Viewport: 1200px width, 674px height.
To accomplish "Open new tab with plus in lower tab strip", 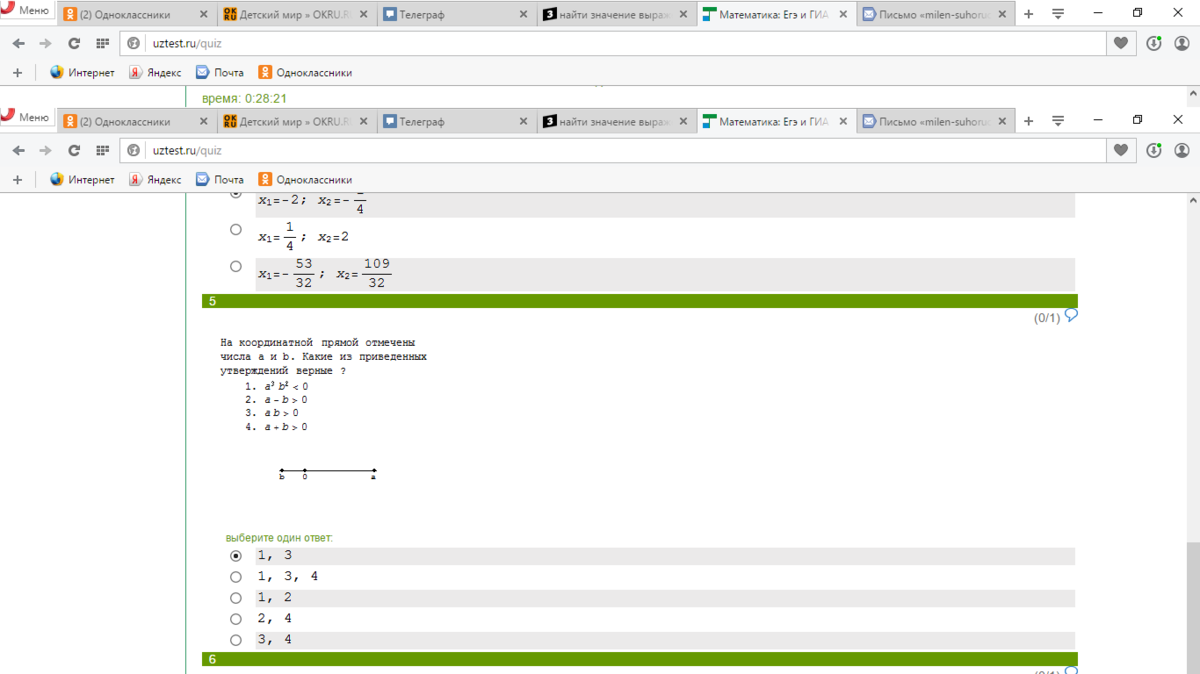I will tap(1029, 122).
